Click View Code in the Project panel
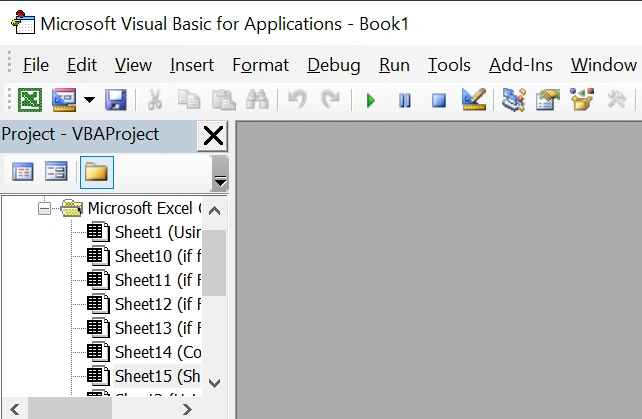642x419 pixels. (22, 172)
